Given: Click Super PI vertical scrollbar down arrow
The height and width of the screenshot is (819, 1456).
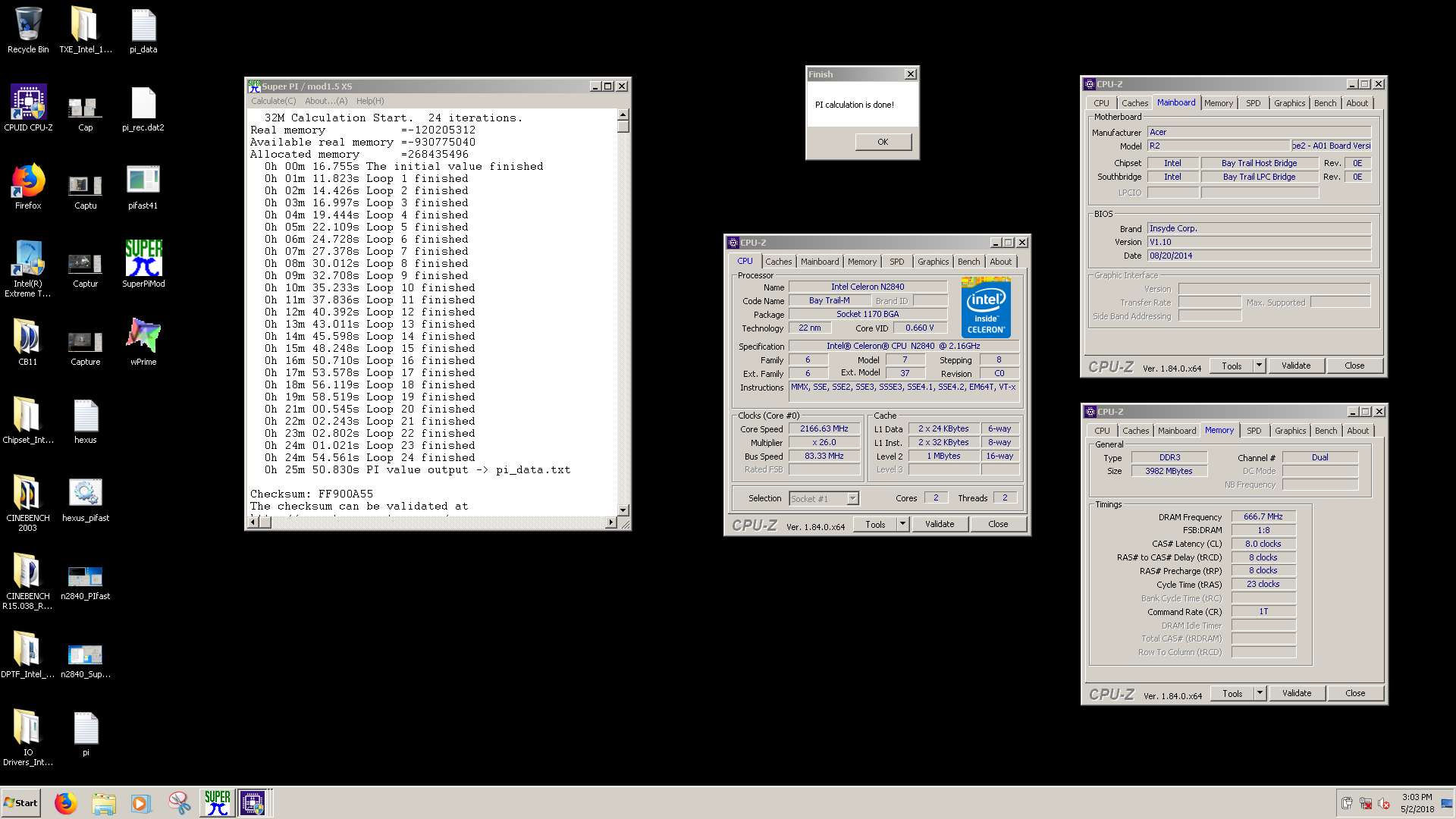Looking at the screenshot, I should [x=623, y=510].
